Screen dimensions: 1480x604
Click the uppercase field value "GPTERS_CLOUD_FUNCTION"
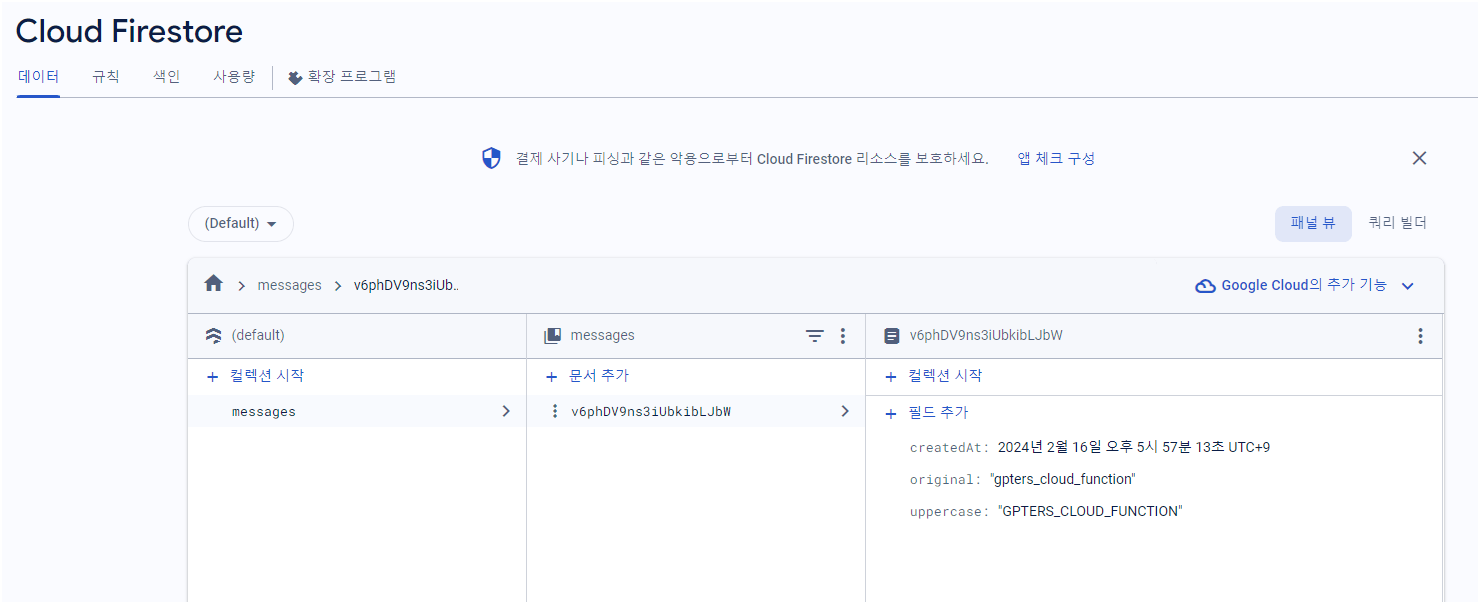point(1090,511)
